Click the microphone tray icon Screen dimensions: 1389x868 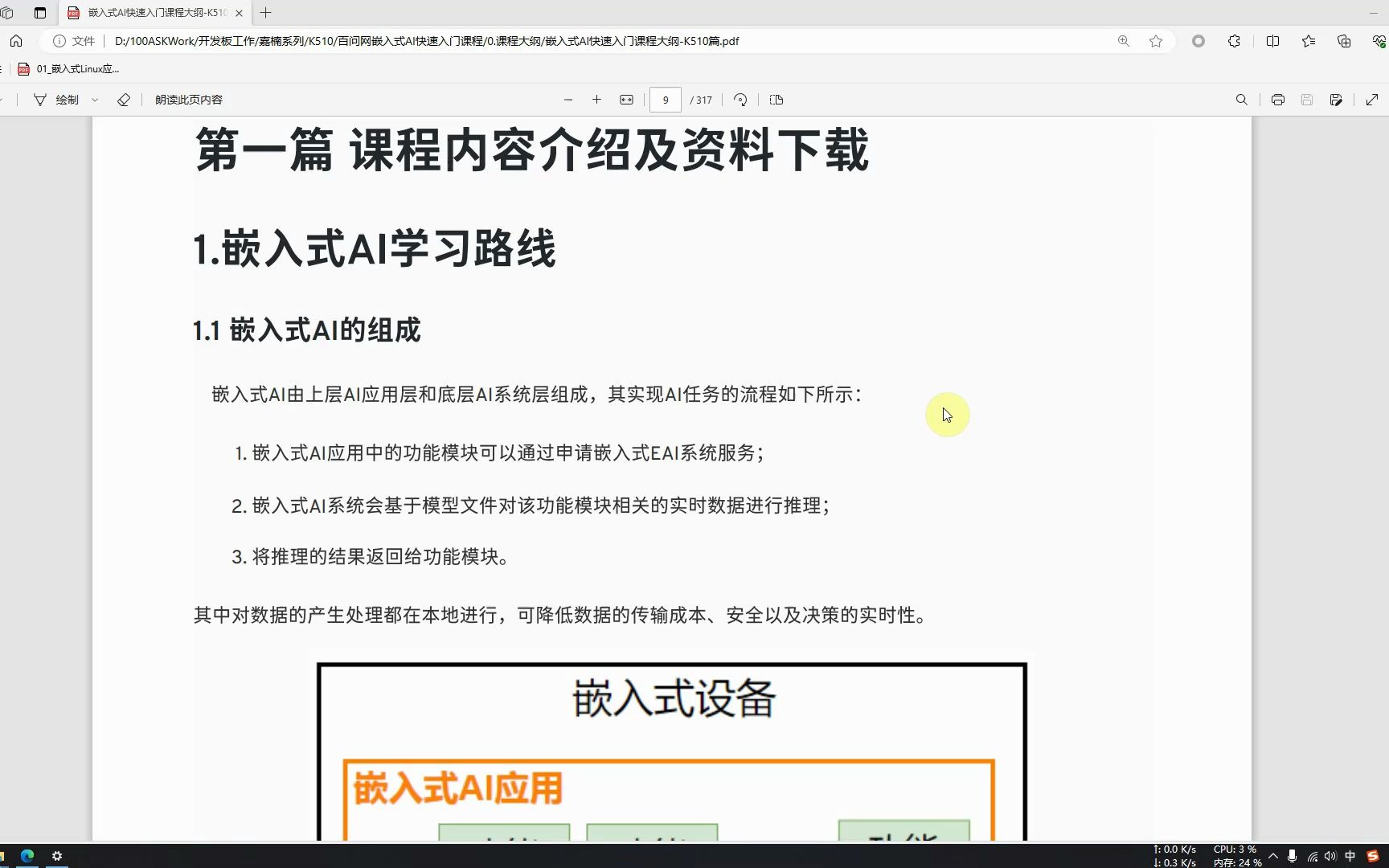coord(1292,856)
